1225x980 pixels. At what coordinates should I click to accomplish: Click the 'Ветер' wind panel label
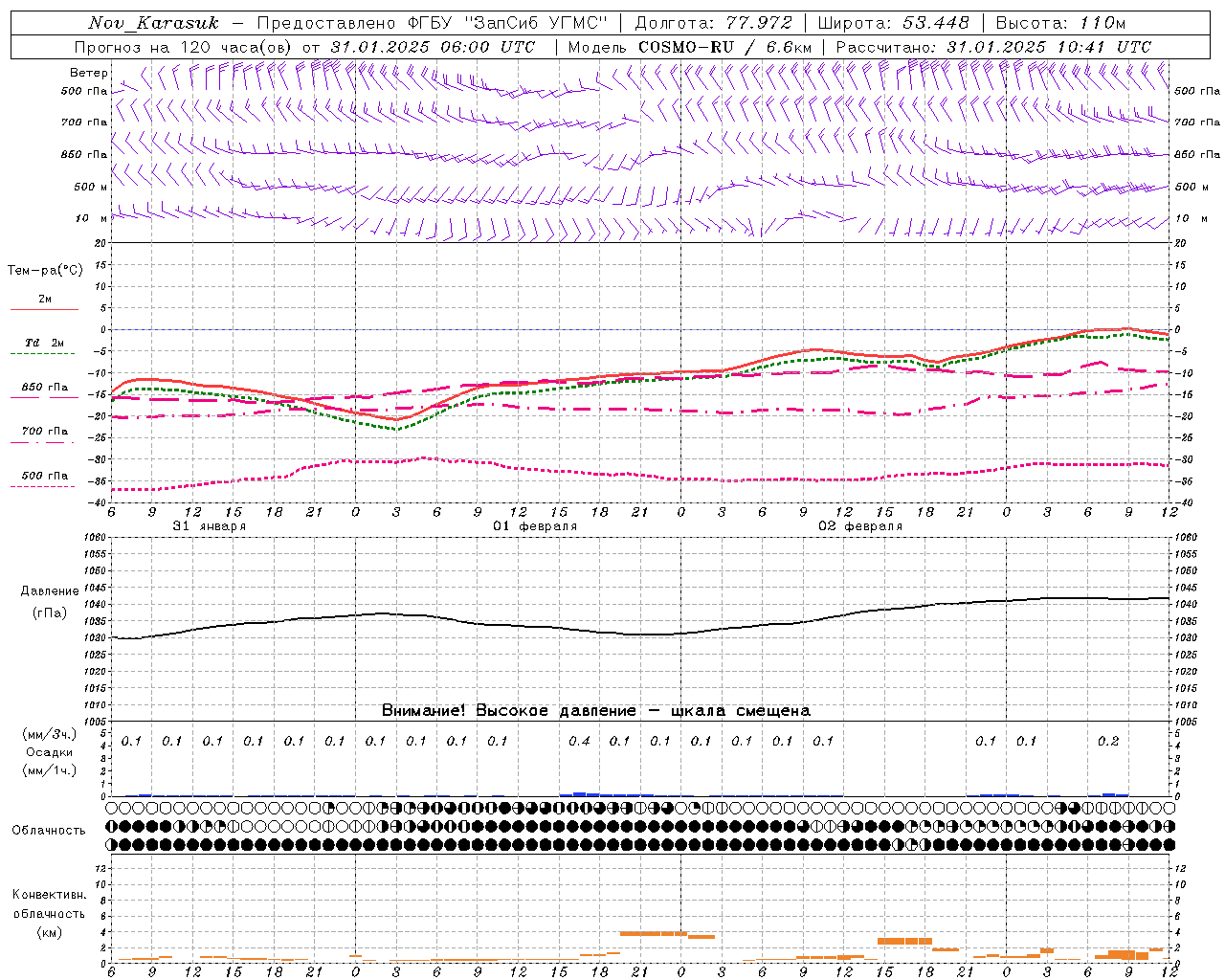point(89,73)
